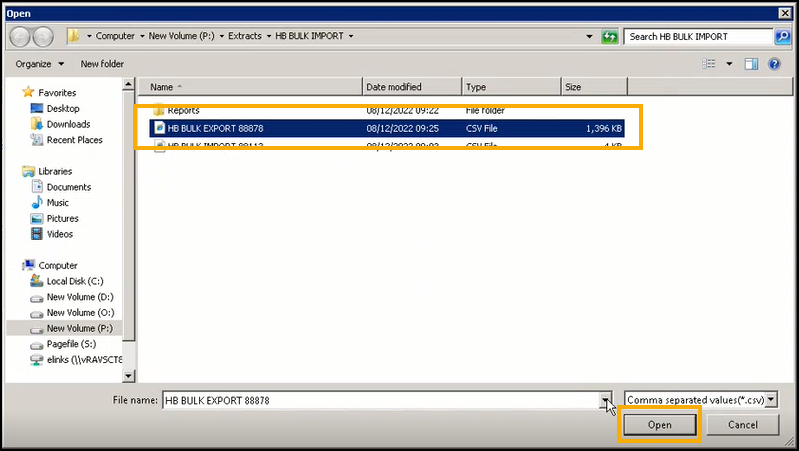
Task: Open the Organize menu
Action: pyautogui.click(x=40, y=64)
